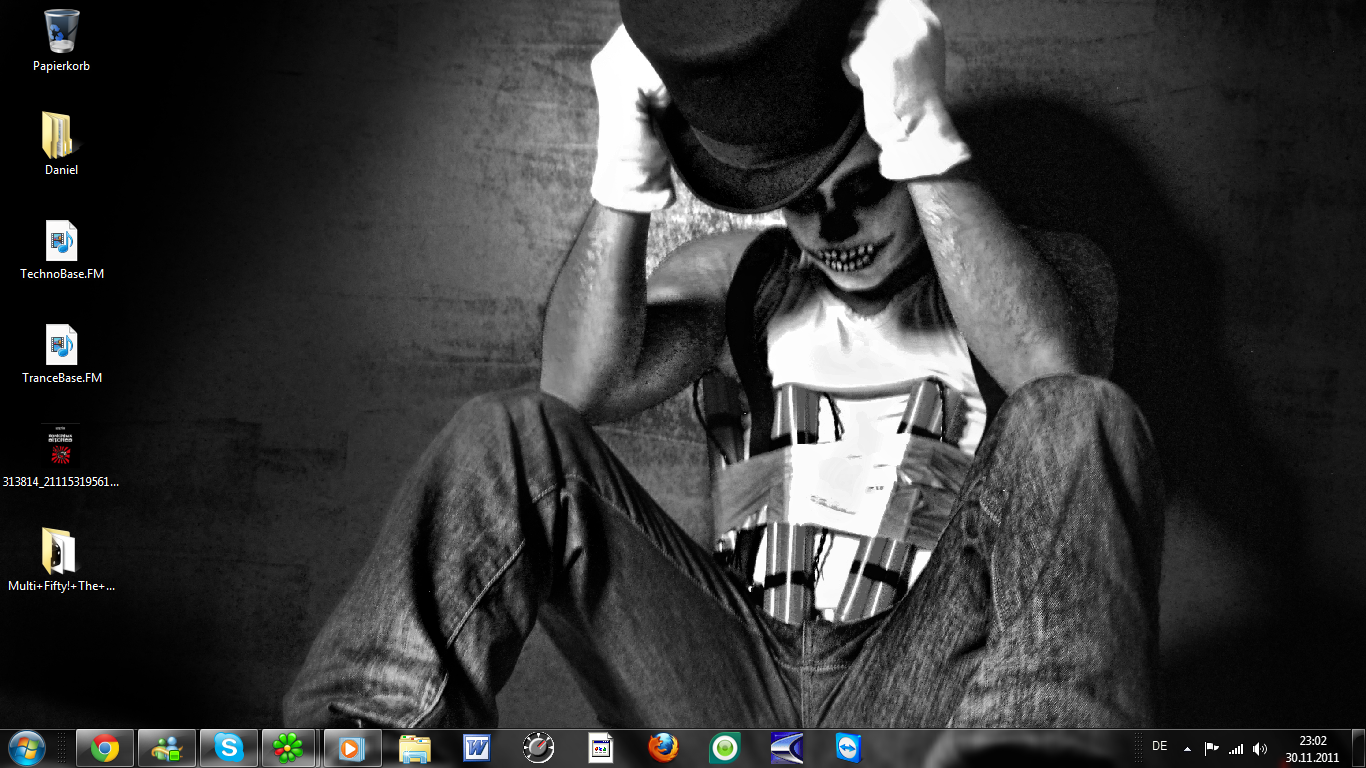Screen dimensions: 1366x768
Task: Open Google Chrome from the taskbar
Action: coord(105,748)
